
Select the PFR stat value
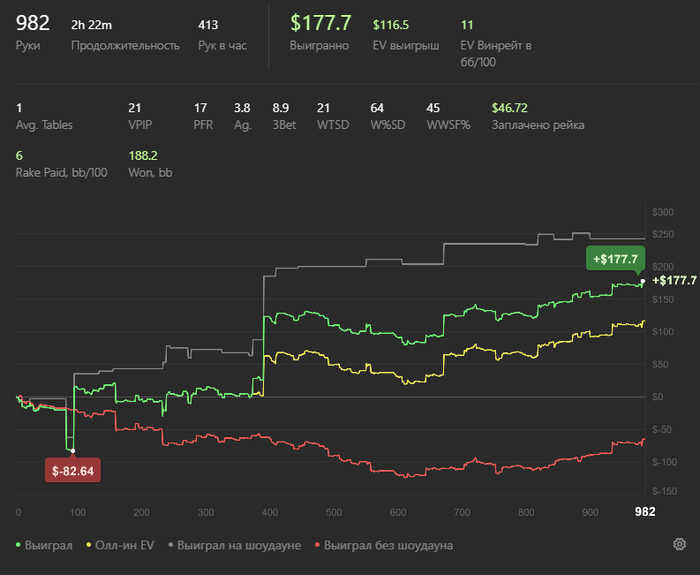click(x=200, y=107)
